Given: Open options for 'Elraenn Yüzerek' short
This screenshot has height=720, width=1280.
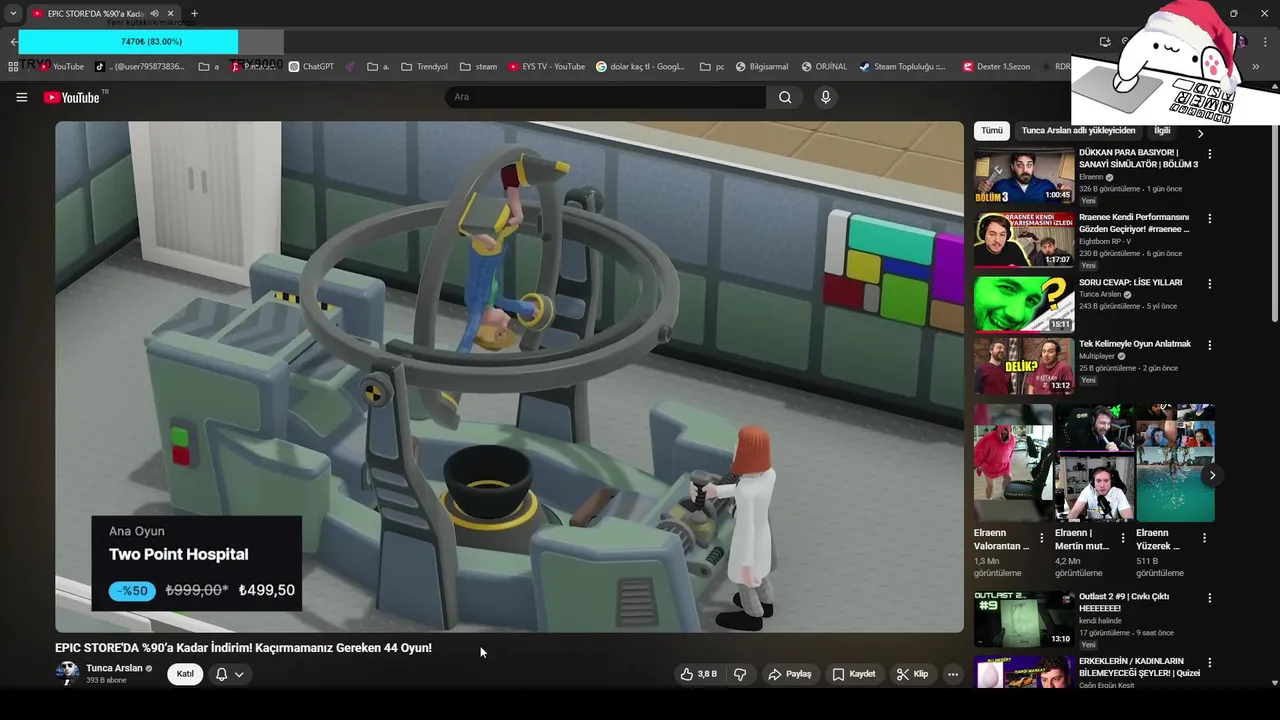Looking at the screenshot, I should click(x=1204, y=538).
